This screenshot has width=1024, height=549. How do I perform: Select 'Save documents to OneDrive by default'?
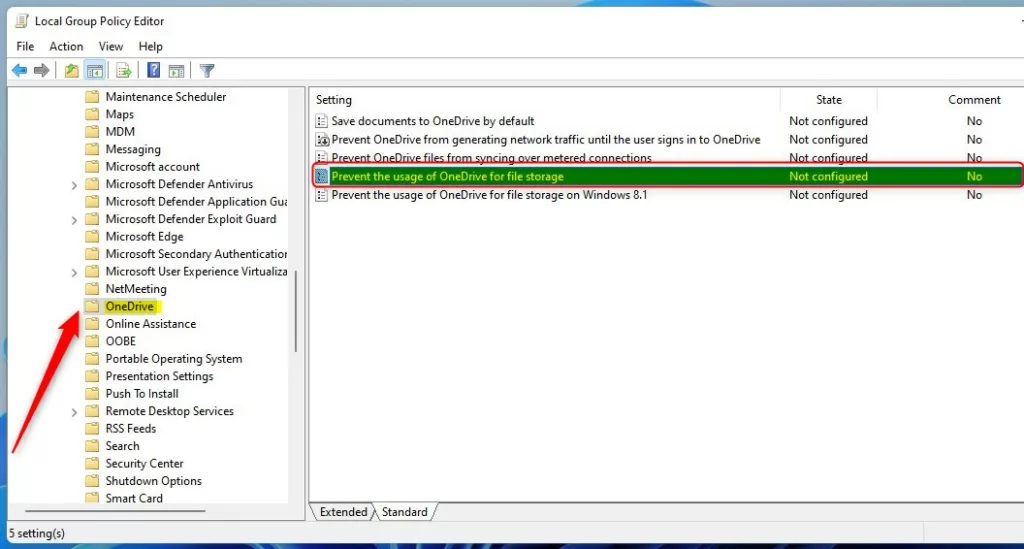432,121
